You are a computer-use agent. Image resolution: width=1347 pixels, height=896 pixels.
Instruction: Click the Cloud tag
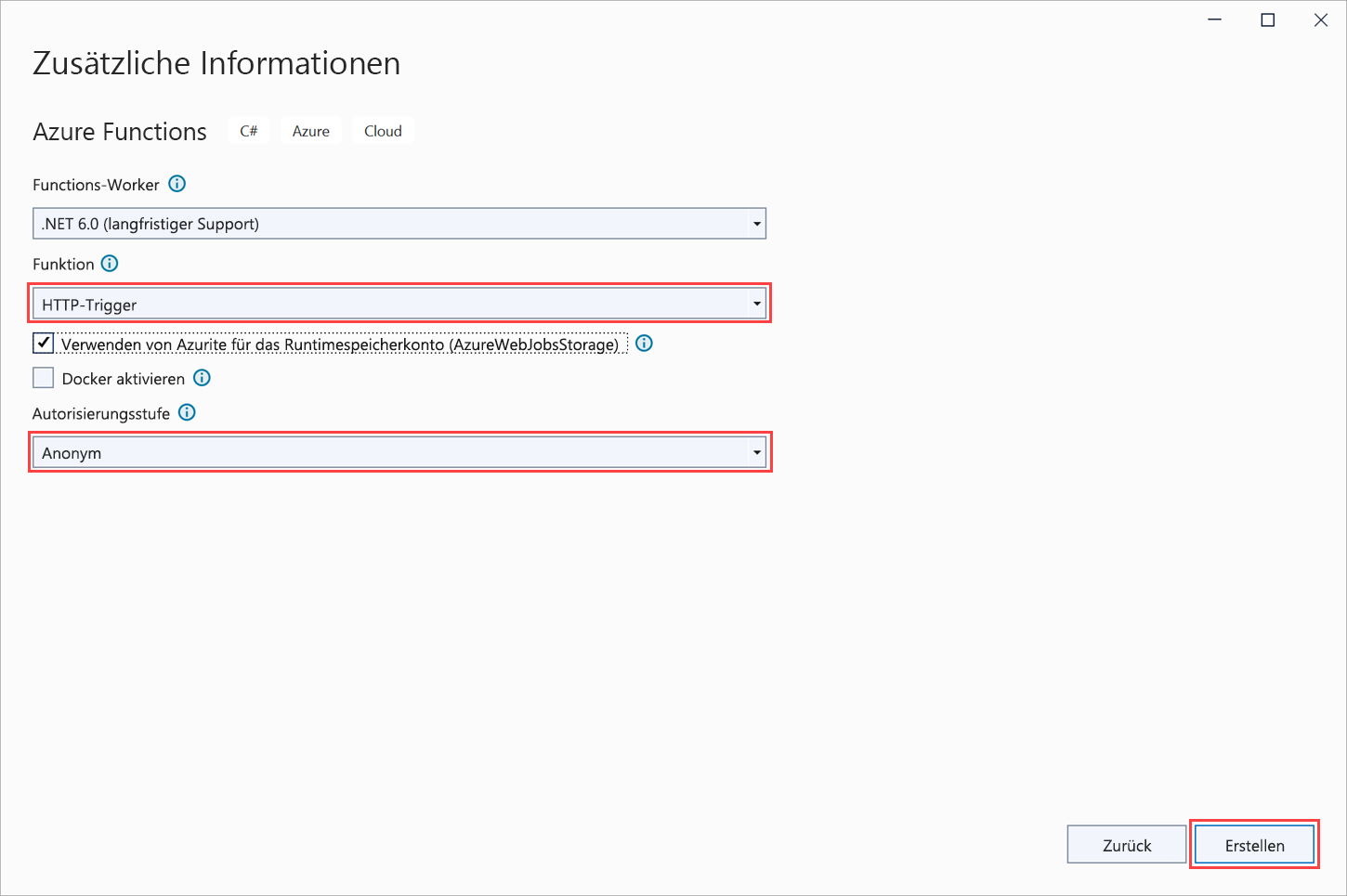[383, 131]
